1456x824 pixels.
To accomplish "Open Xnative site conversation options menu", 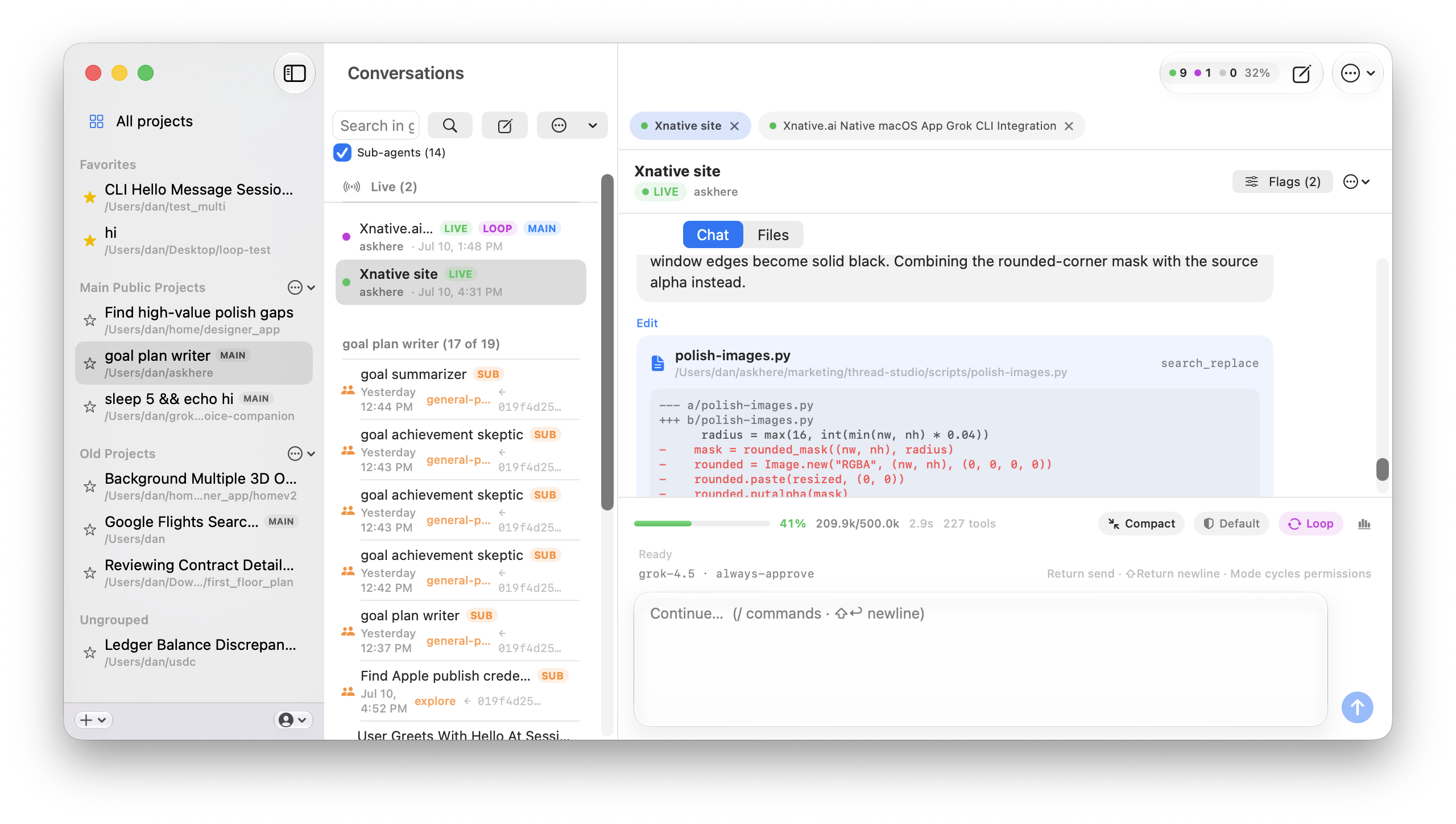I will [x=1356, y=182].
